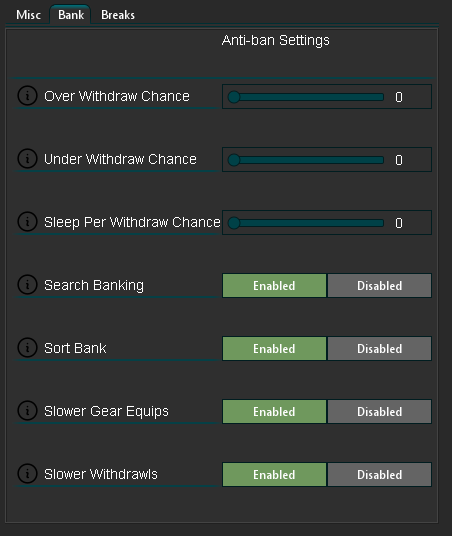Enable Sort Bank setting
Image resolution: width=452 pixels, height=536 pixels.
274,348
